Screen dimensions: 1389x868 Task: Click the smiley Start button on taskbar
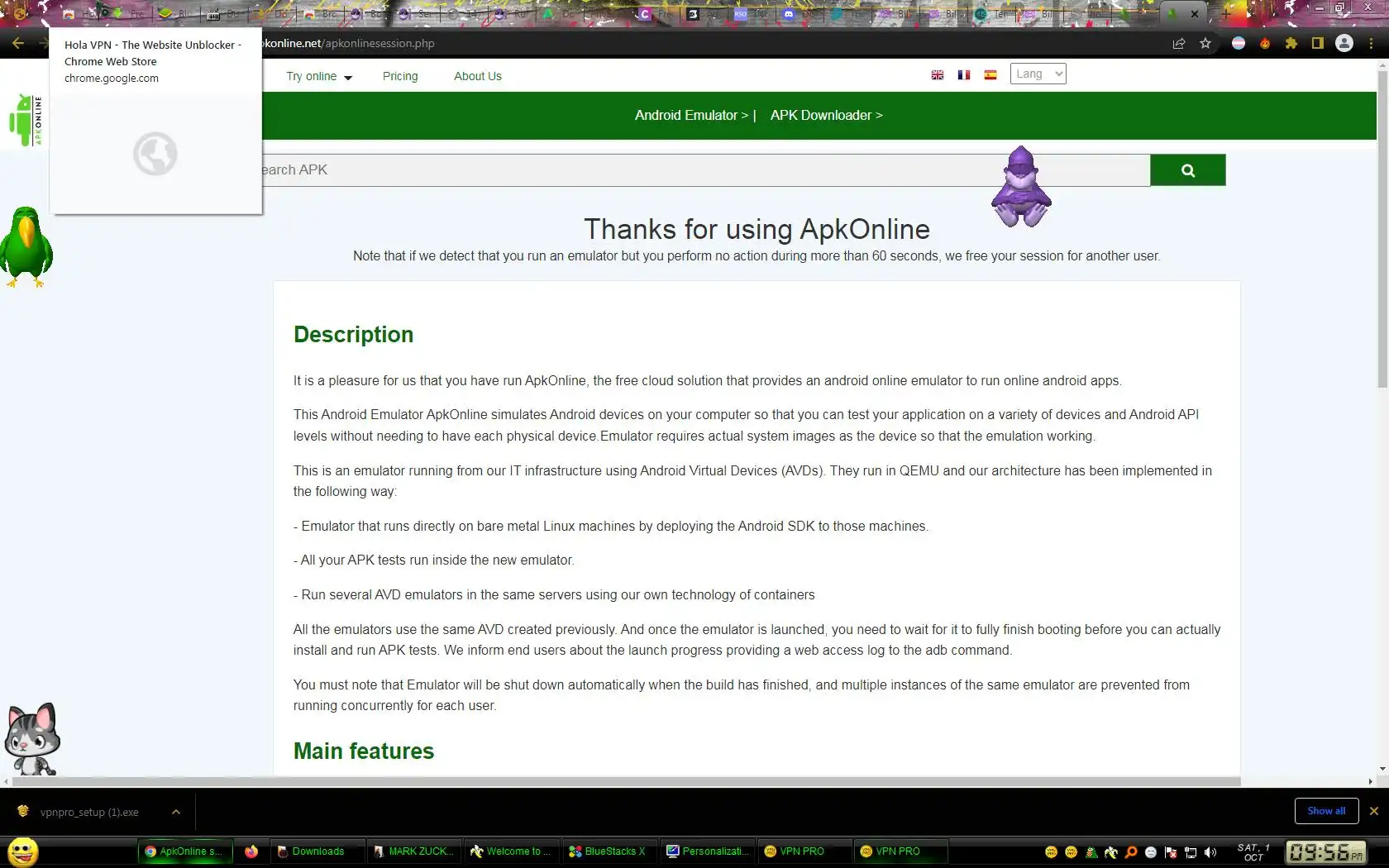click(23, 851)
